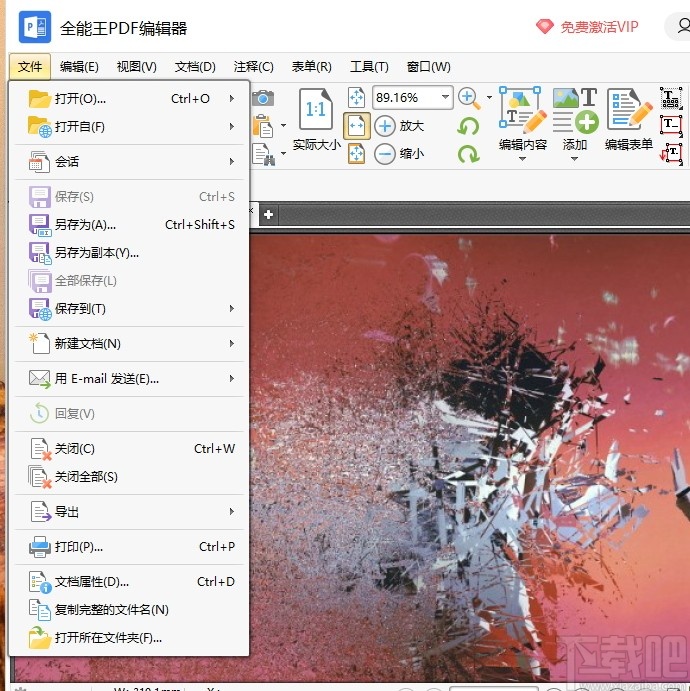Expand the 打开(O) submenu arrow

(232, 98)
